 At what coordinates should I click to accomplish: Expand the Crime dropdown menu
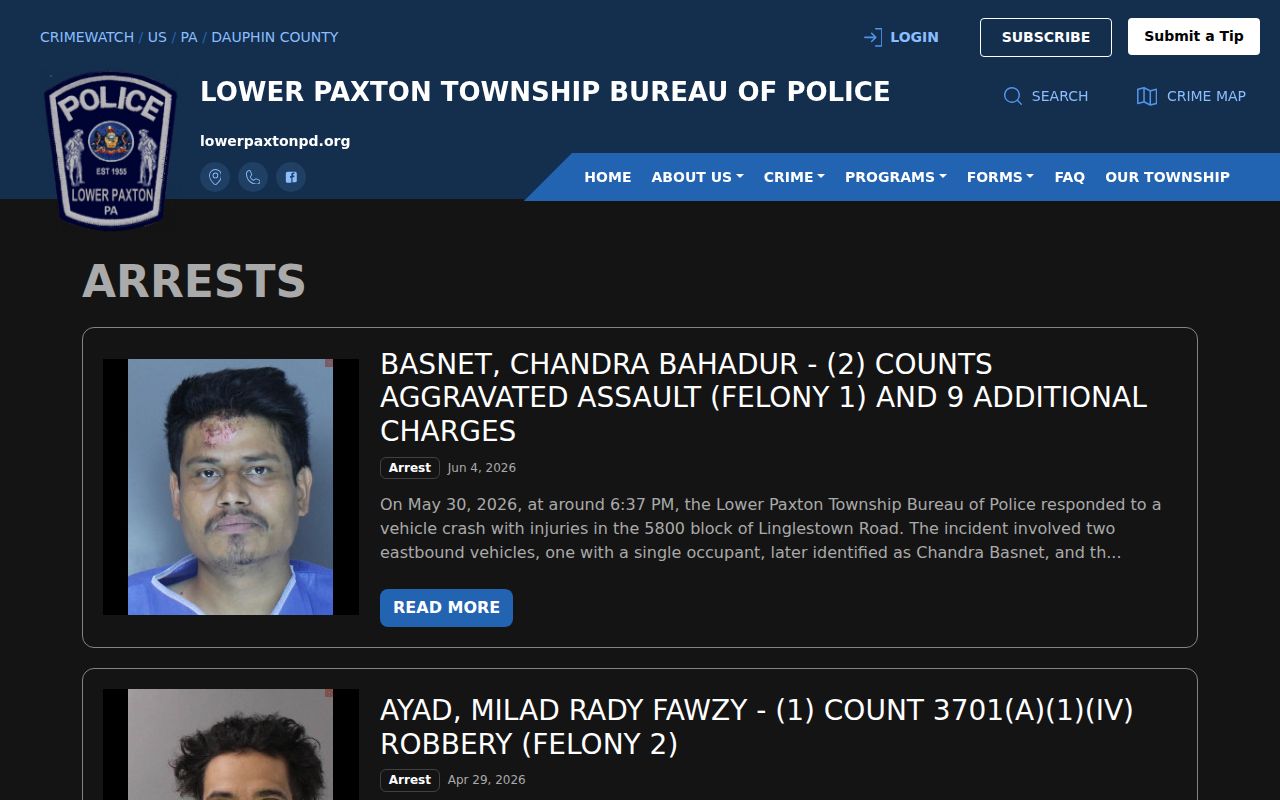(794, 177)
